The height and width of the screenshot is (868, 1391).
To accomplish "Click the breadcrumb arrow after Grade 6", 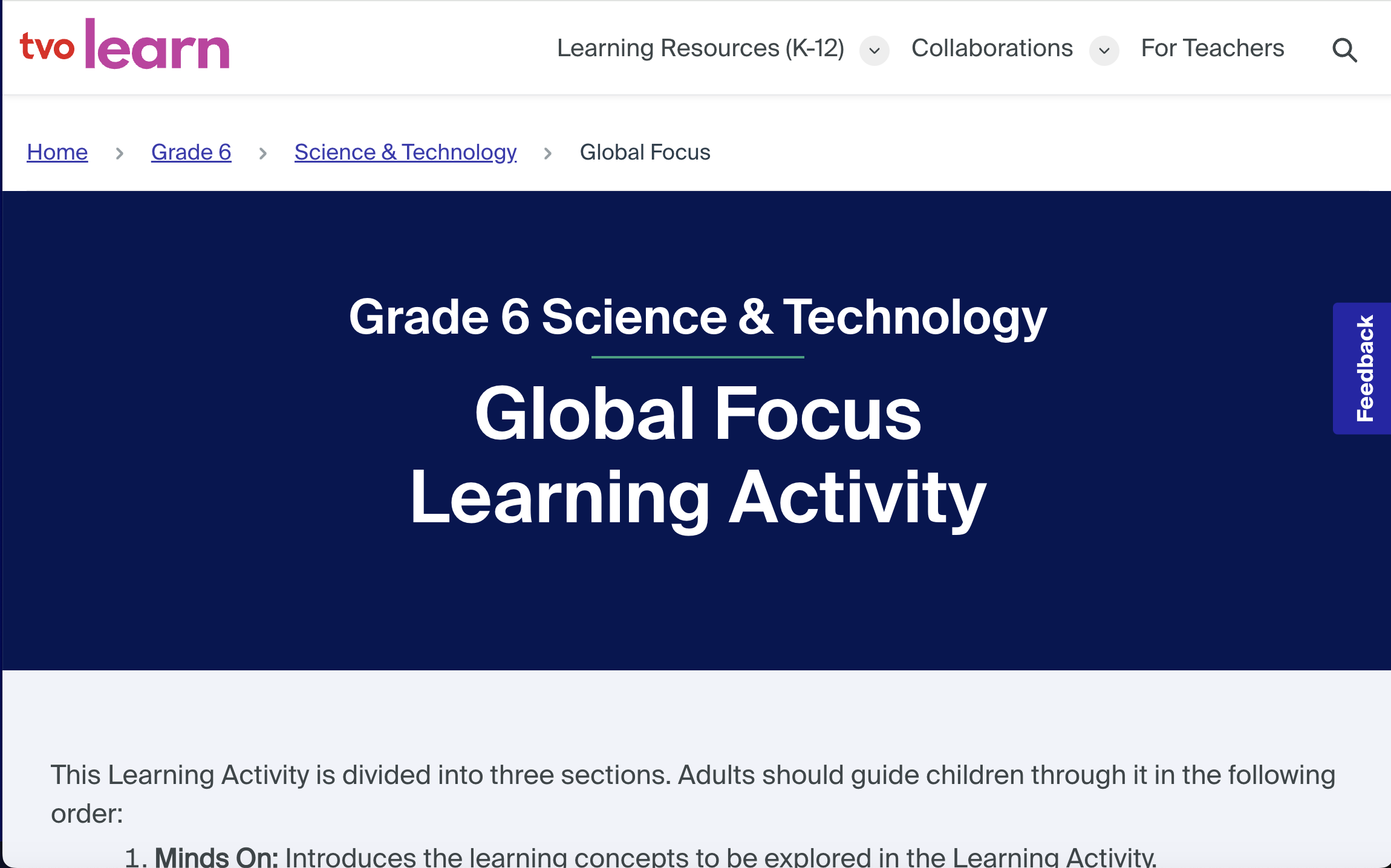I will pyautogui.click(x=263, y=153).
